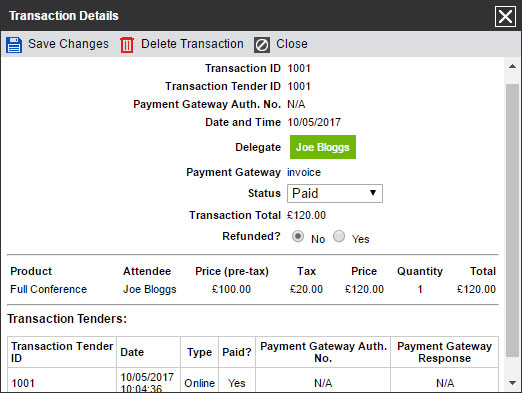Click Paid? value Yes in tender row

click(x=237, y=383)
